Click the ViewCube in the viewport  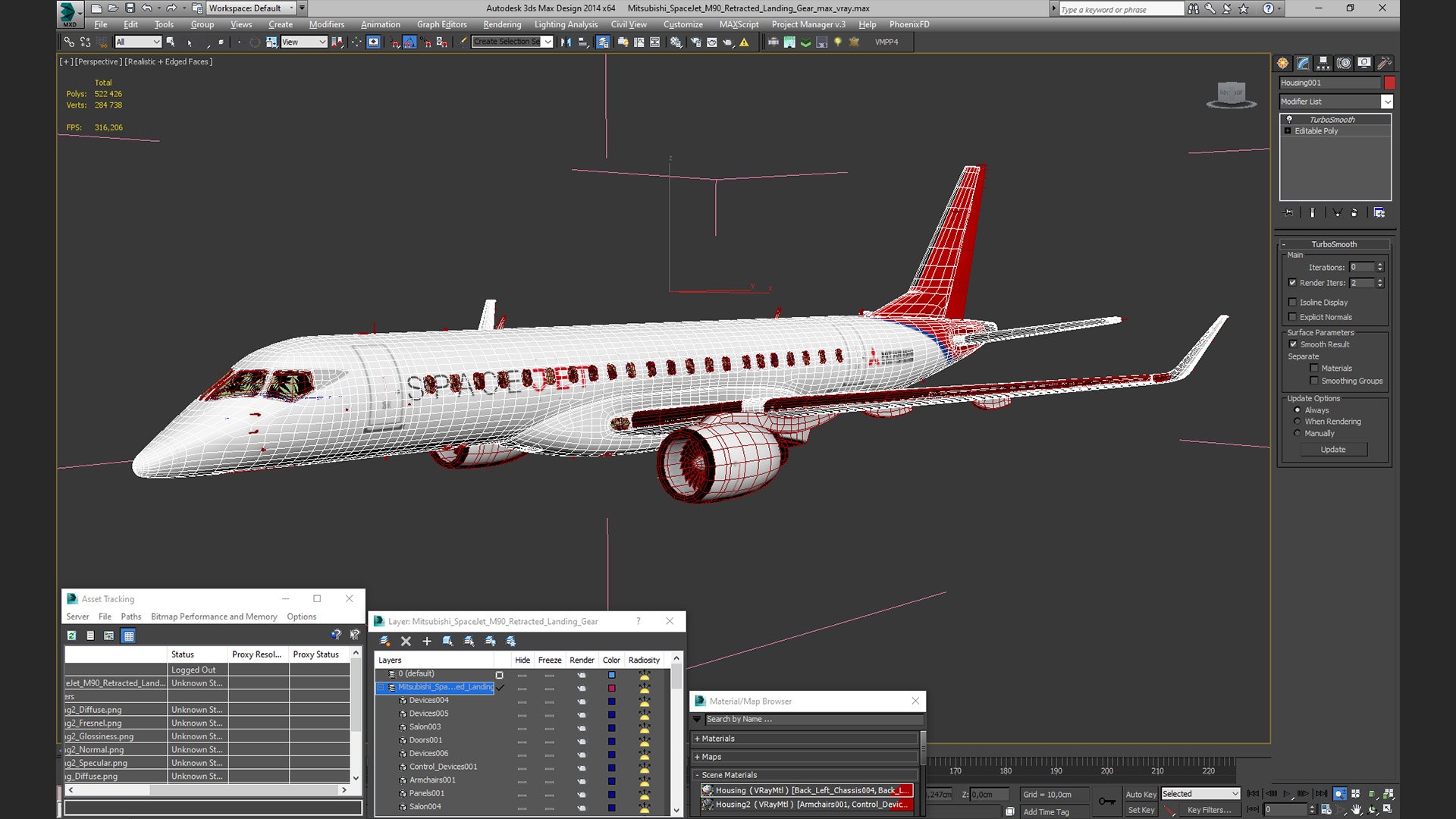pos(1231,94)
